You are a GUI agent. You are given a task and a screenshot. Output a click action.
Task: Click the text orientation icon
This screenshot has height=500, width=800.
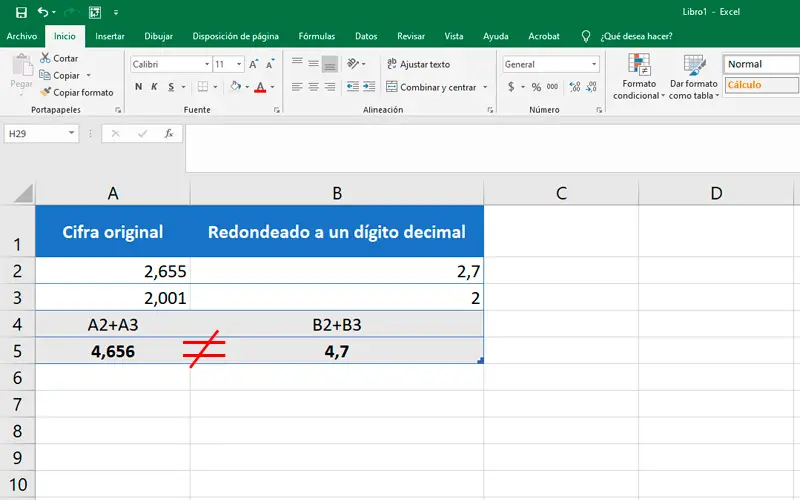tap(353, 64)
